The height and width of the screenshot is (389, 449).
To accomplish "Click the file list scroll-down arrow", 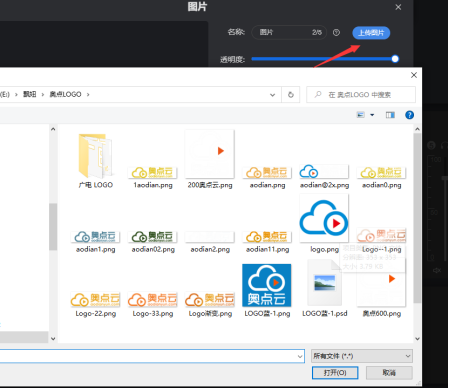I will 417,339.
